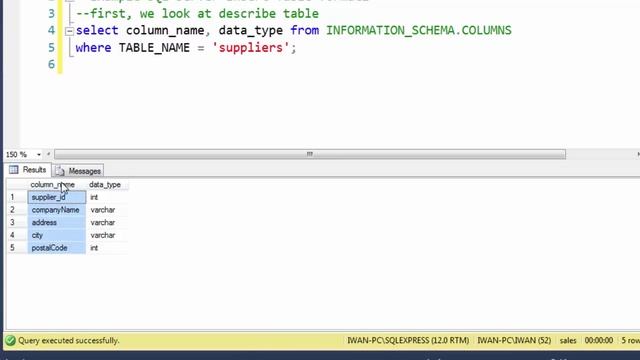Click TABLE_NAME on line 5
The image size is (640, 360).
[154, 48]
